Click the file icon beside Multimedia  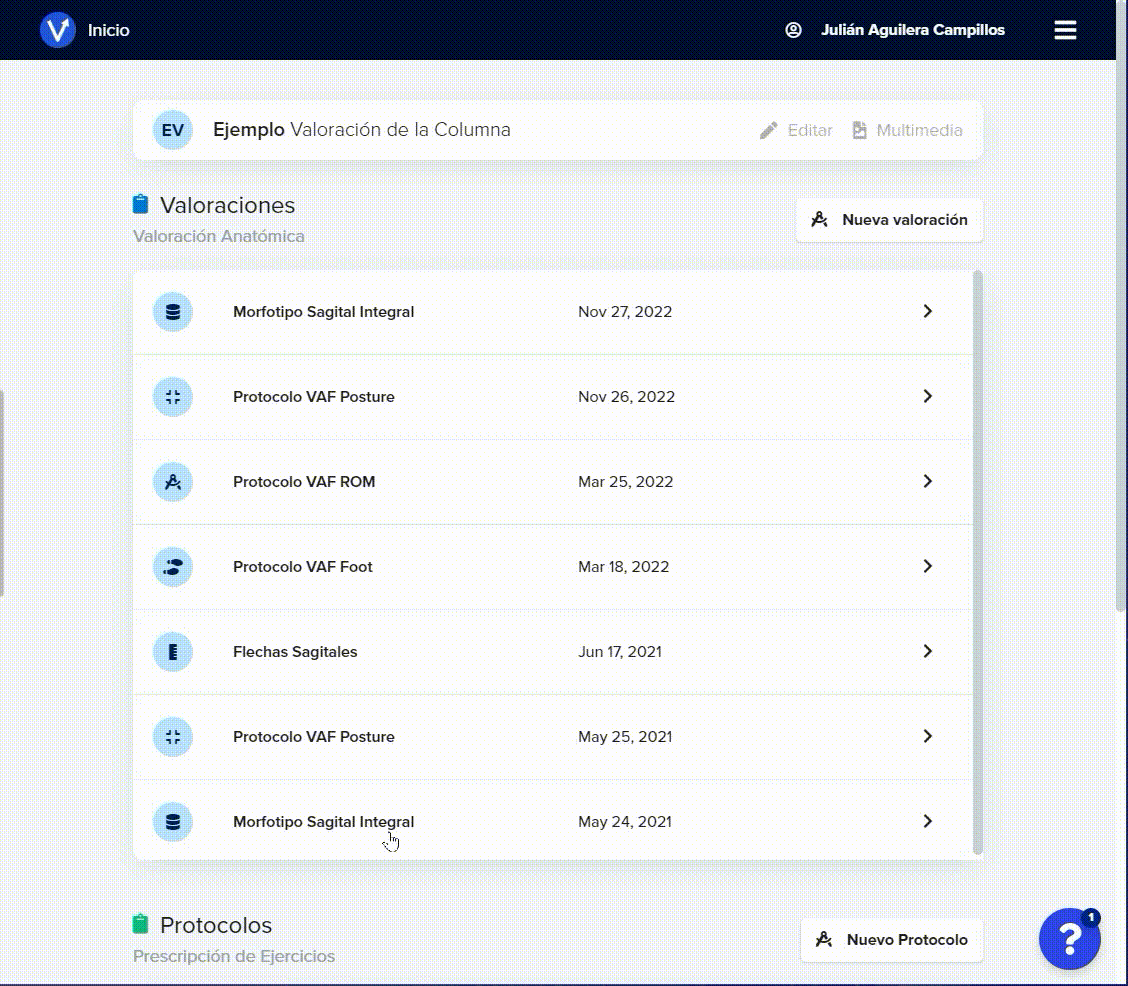click(859, 130)
